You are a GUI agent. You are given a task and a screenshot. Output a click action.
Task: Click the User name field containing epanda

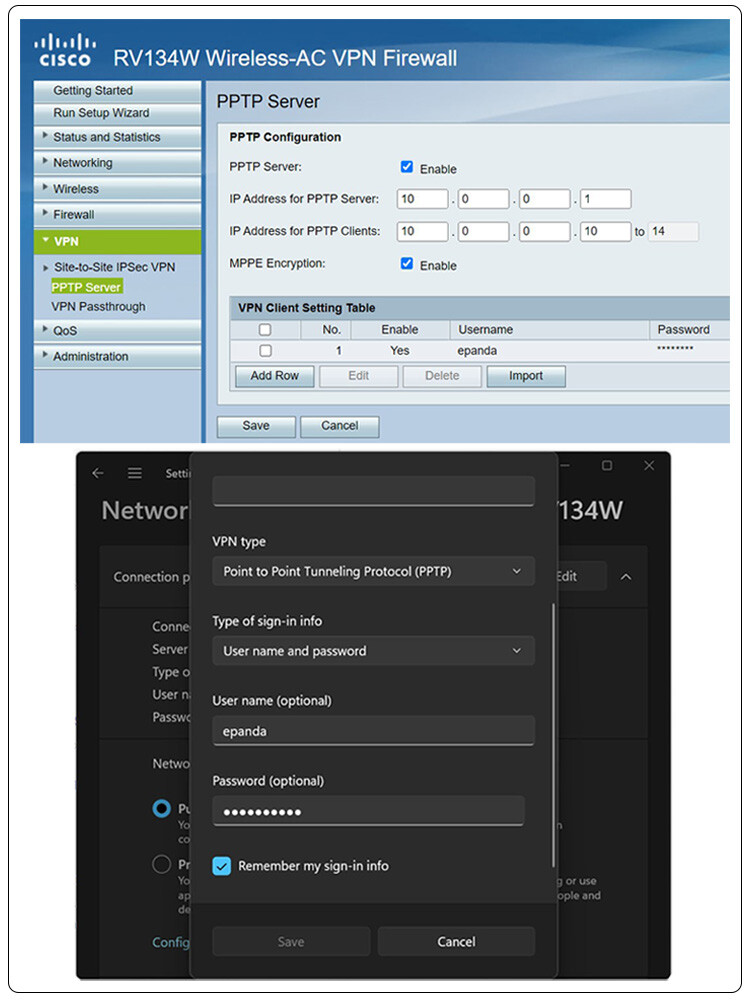point(373,731)
